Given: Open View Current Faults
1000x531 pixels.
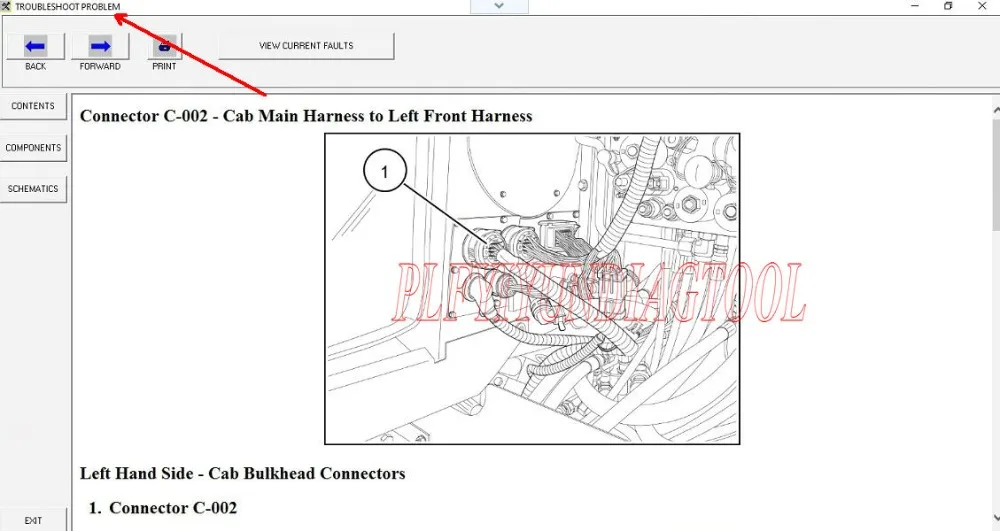Looking at the screenshot, I should coord(306,46).
